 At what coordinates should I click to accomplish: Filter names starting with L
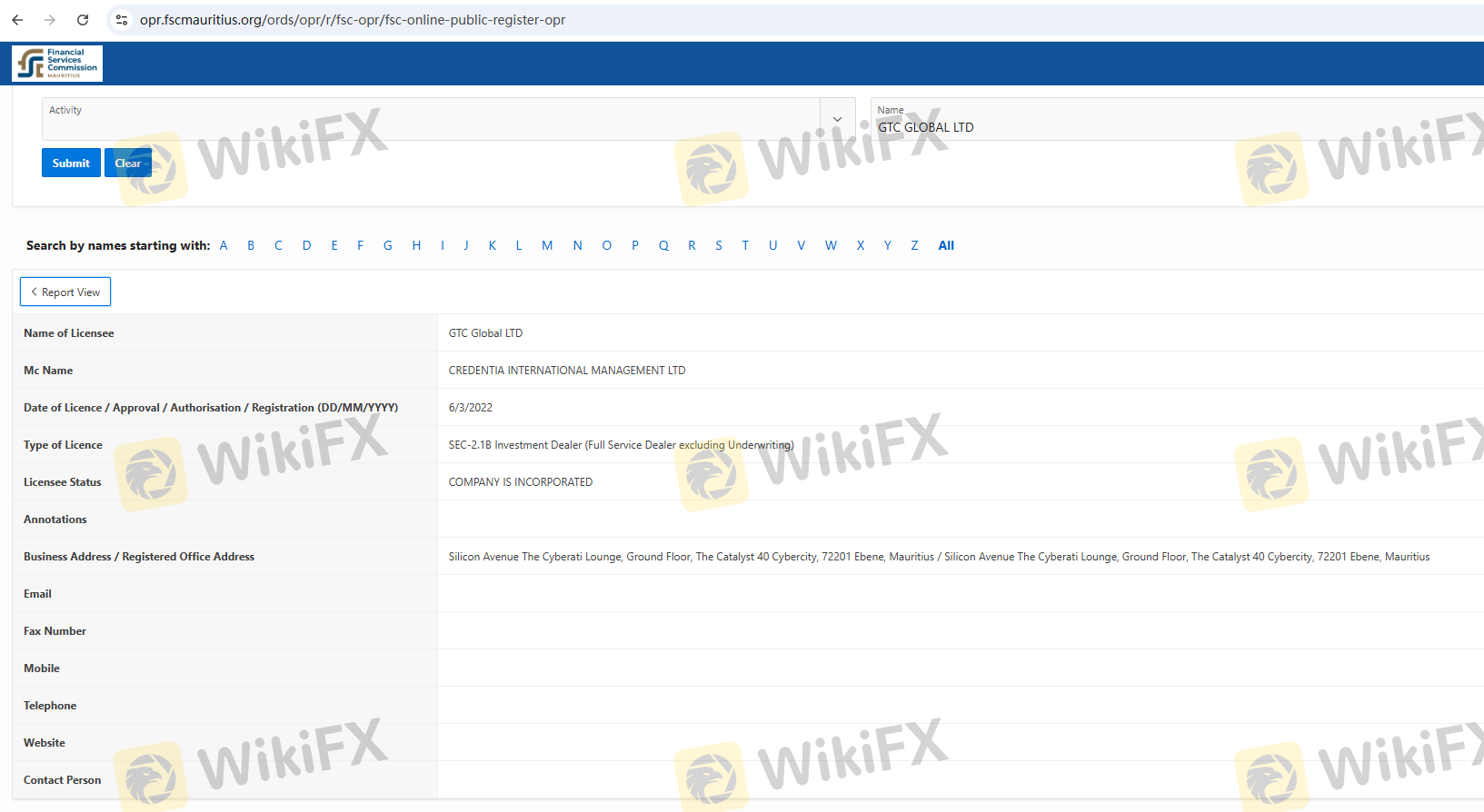tap(519, 245)
